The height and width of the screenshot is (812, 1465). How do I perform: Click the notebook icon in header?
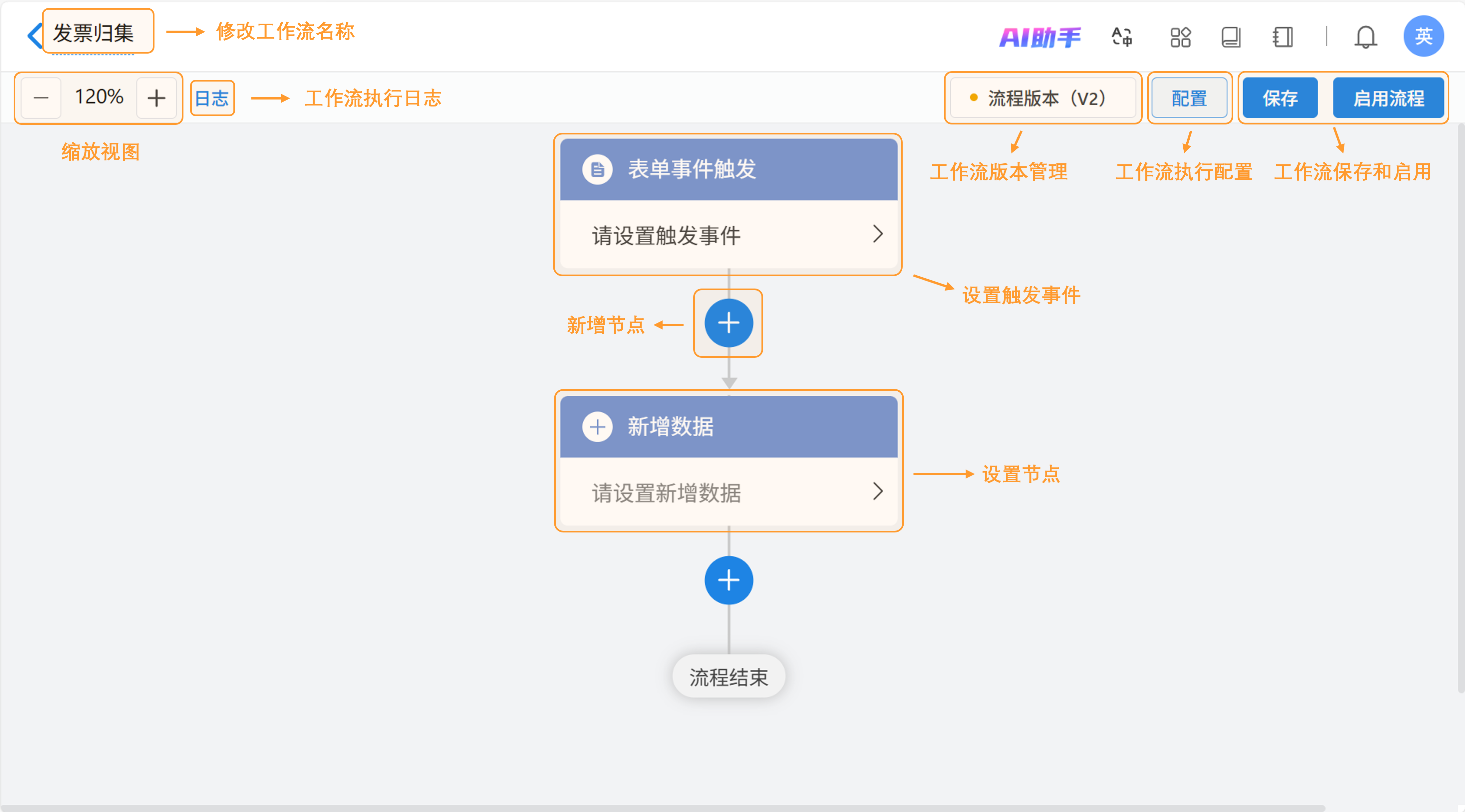pos(1283,38)
